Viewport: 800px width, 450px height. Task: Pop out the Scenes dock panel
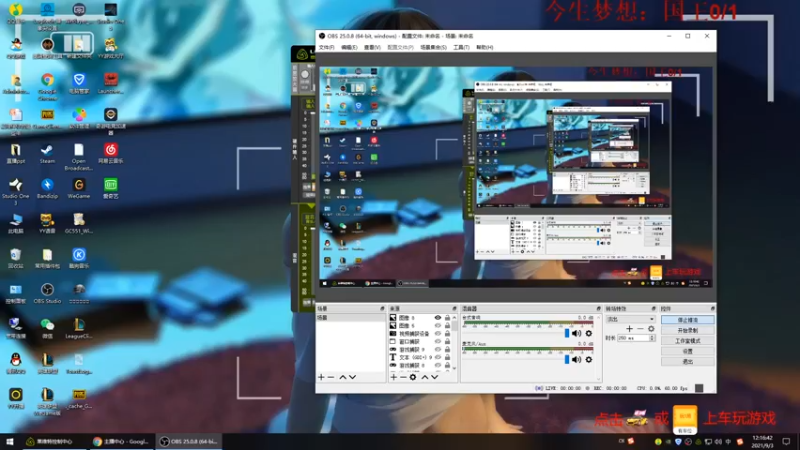pyautogui.click(x=382, y=309)
